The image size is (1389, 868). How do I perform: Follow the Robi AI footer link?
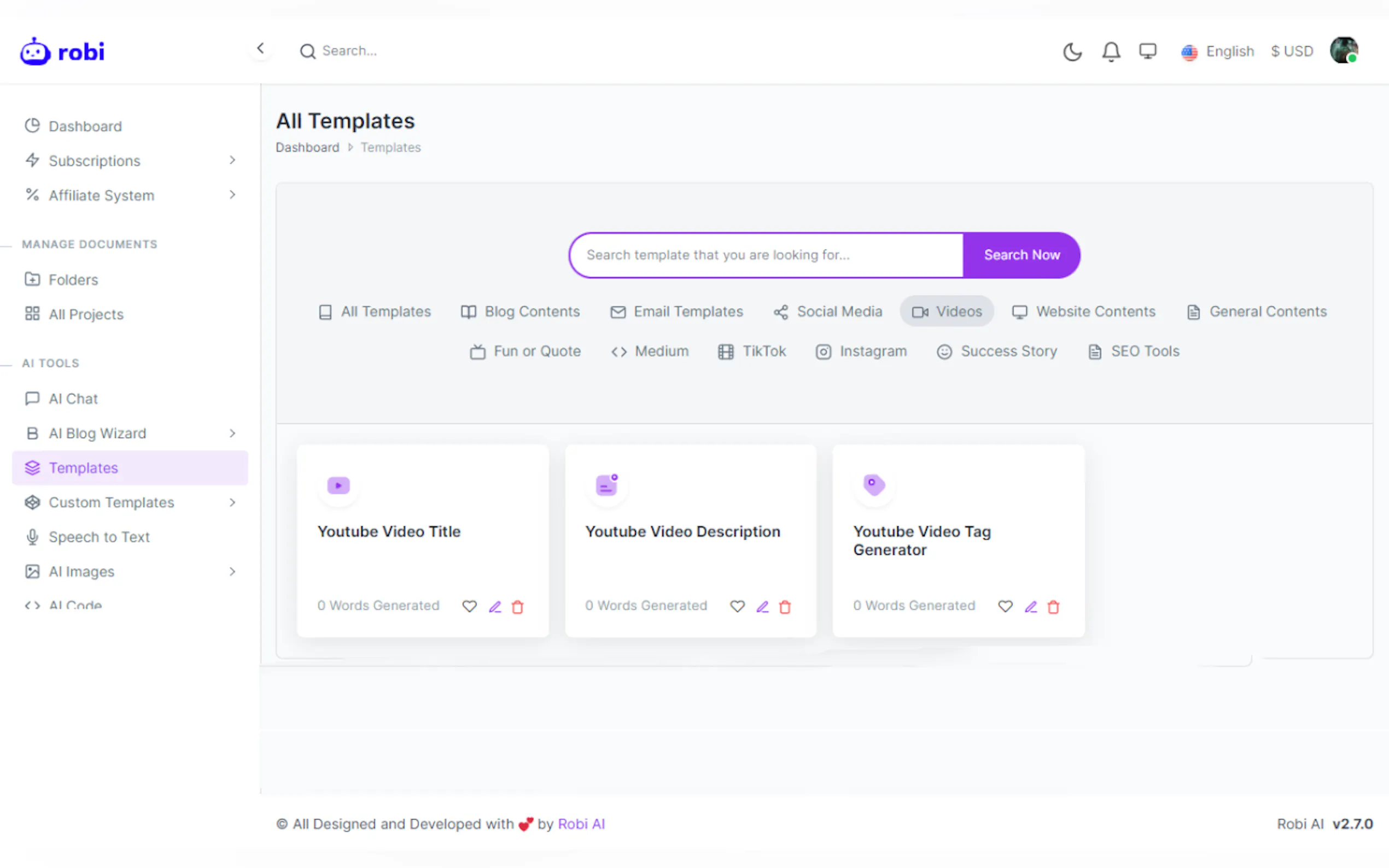tap(581, 824)
